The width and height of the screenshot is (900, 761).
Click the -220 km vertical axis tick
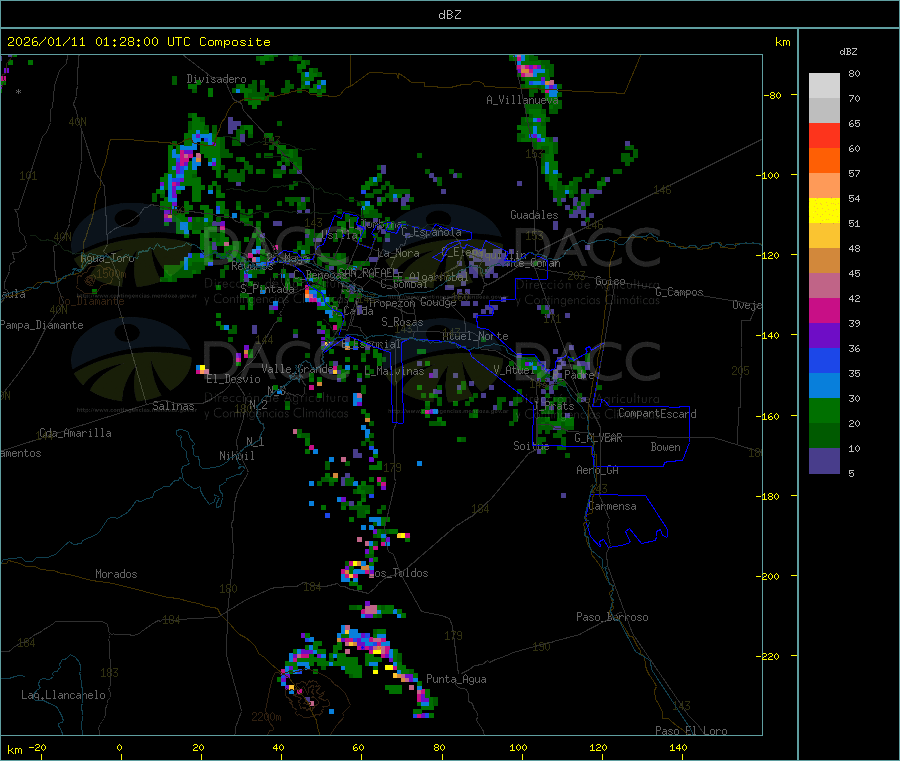pyautogui.click(x=767, y=657)
